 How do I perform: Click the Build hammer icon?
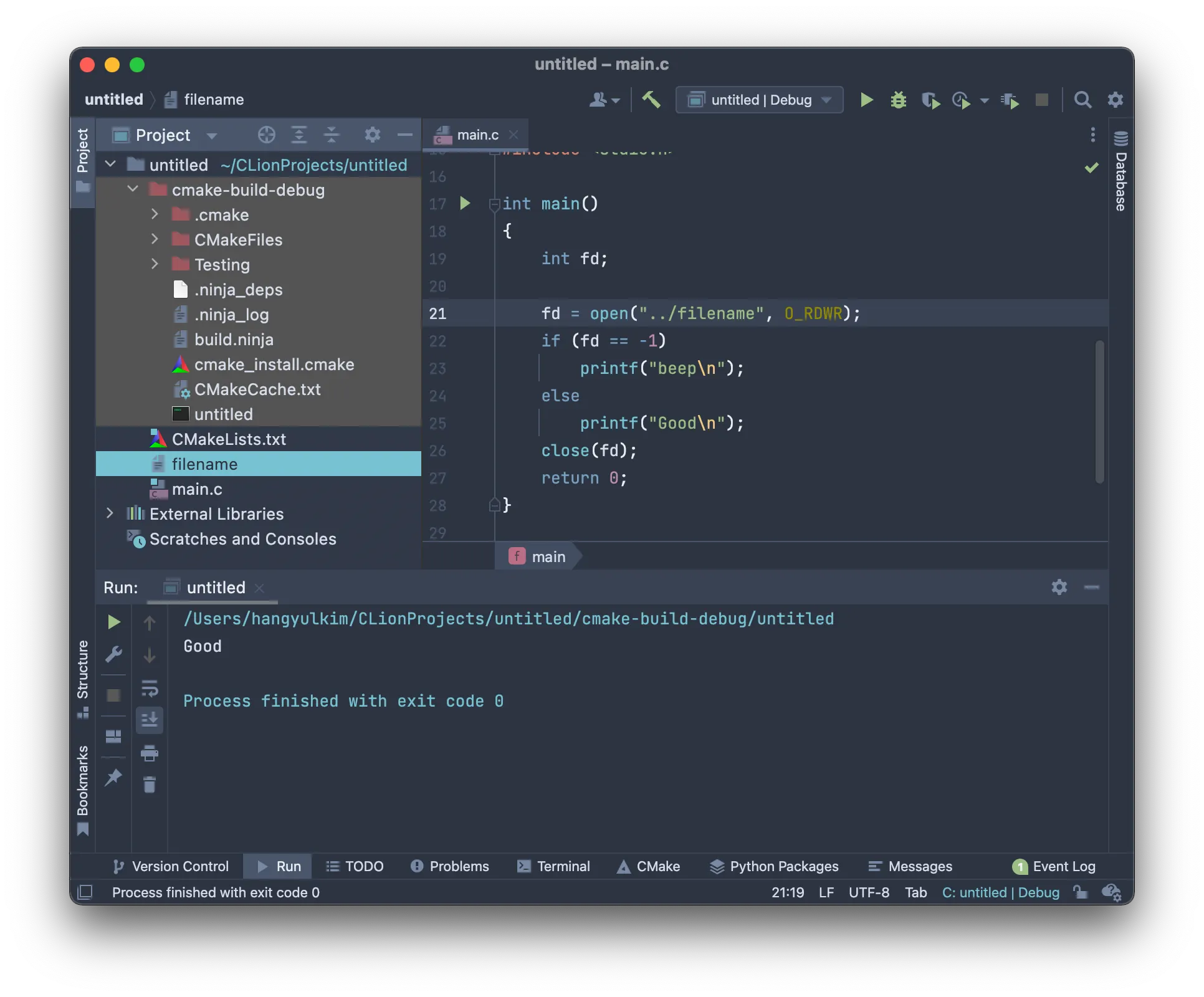click(x=651, y=100)
